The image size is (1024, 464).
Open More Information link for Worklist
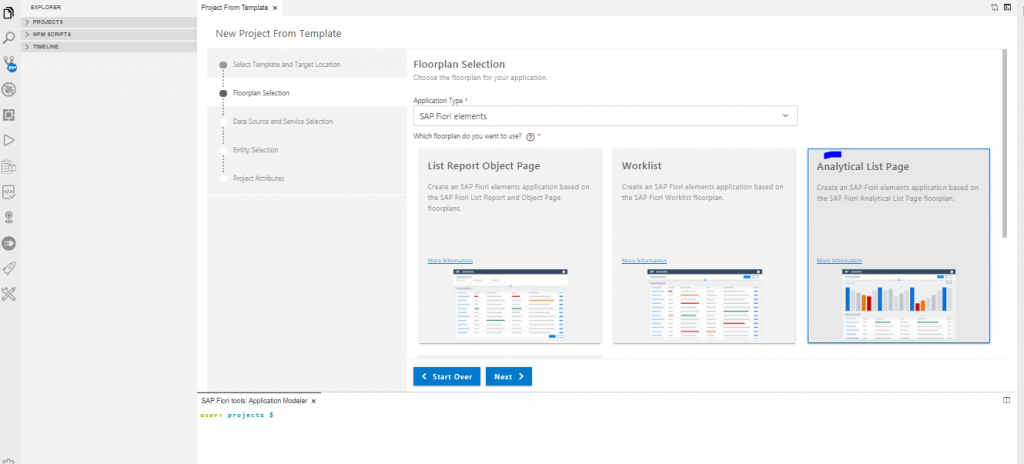(x=645, y=261)
